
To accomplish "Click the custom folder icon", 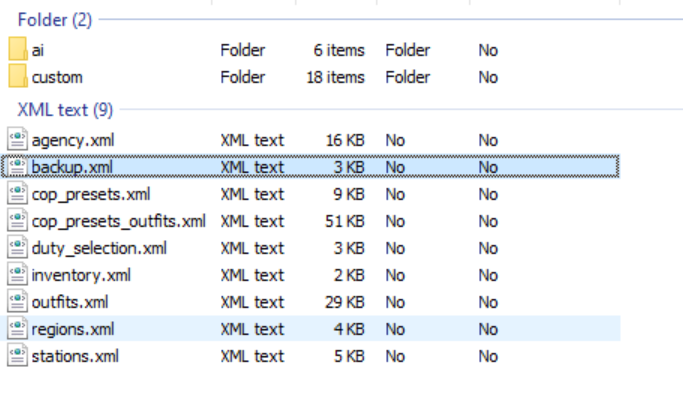I will click(18, 77).
